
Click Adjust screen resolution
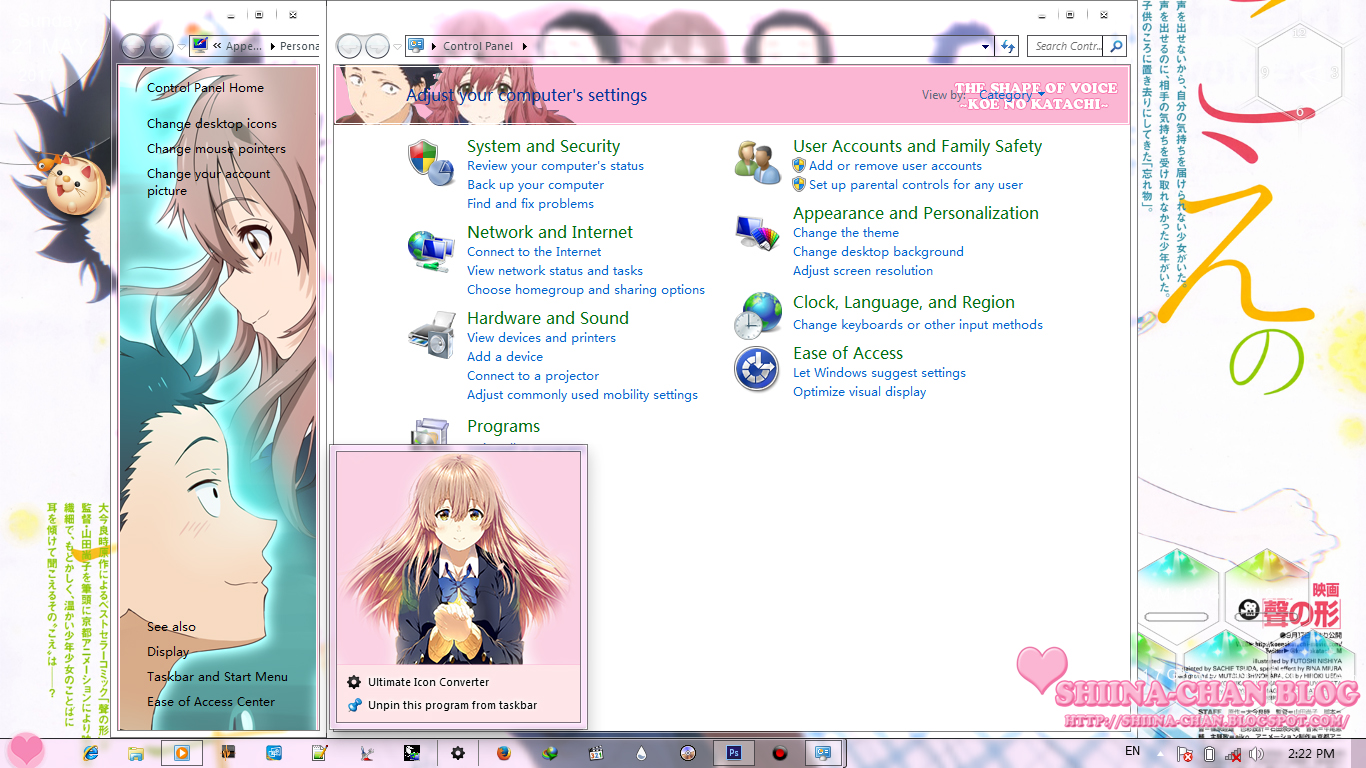pyautogui.click(x=863, y=271)
